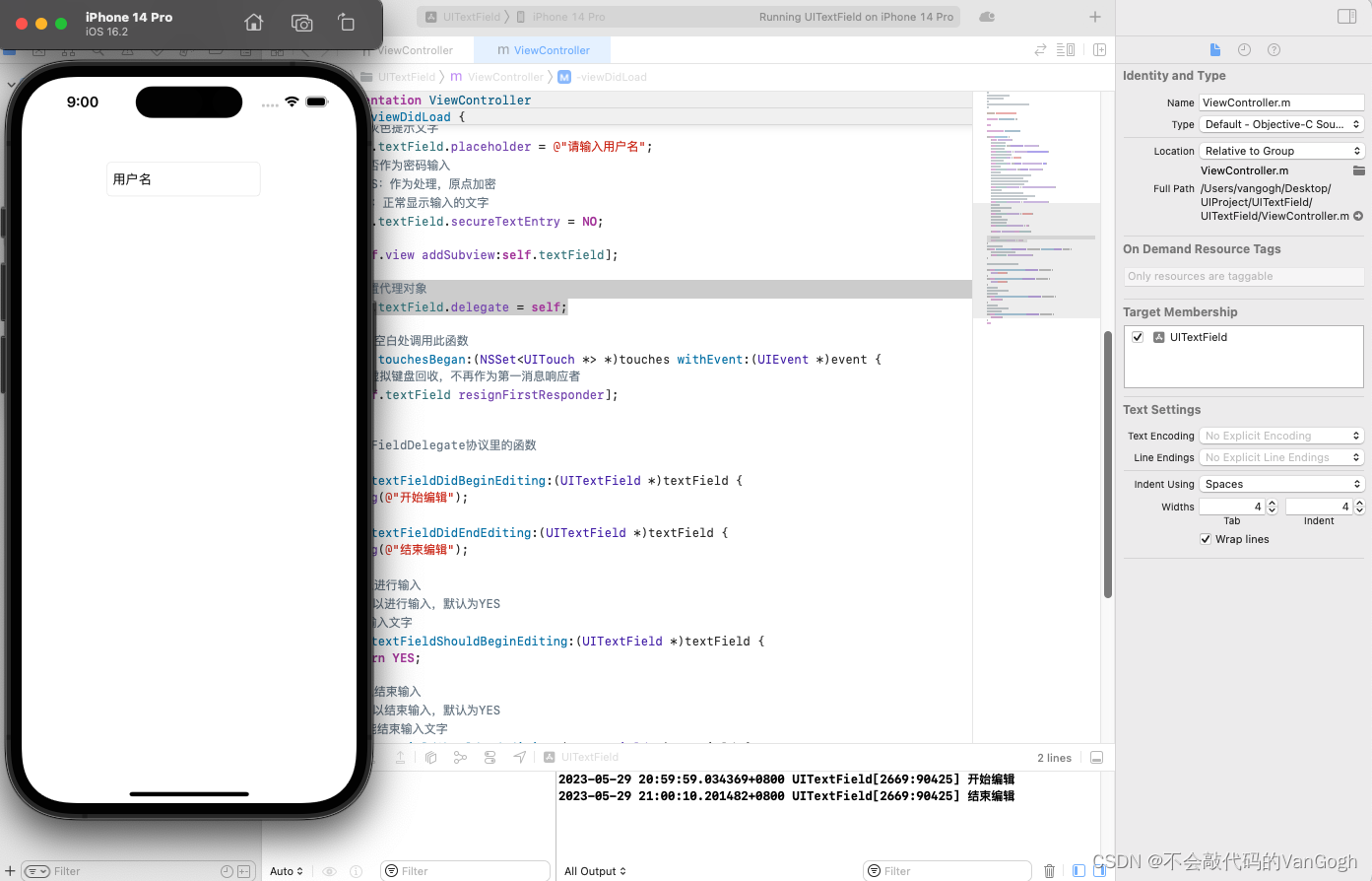The image size is (1372, 881).
Task: Click the UITextField scheme in the toolbar
Action: (464, 17)
